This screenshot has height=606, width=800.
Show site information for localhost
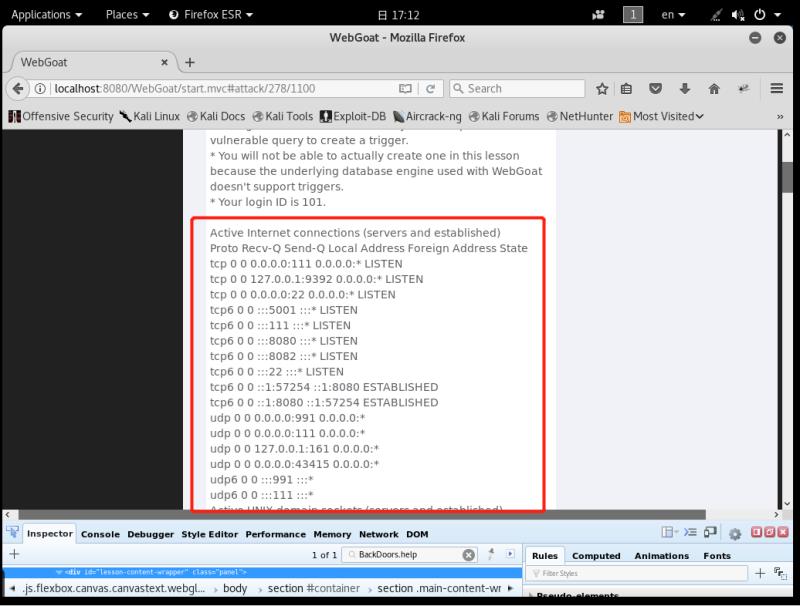click(40, 89)
